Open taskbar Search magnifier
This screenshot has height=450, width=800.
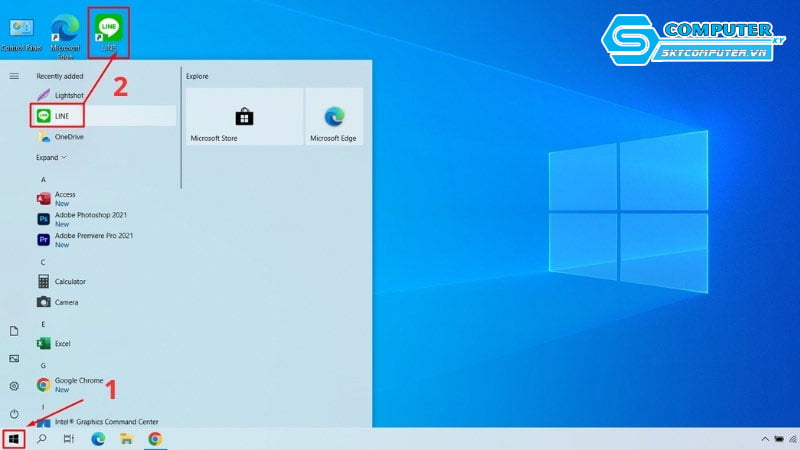point(42,439)
